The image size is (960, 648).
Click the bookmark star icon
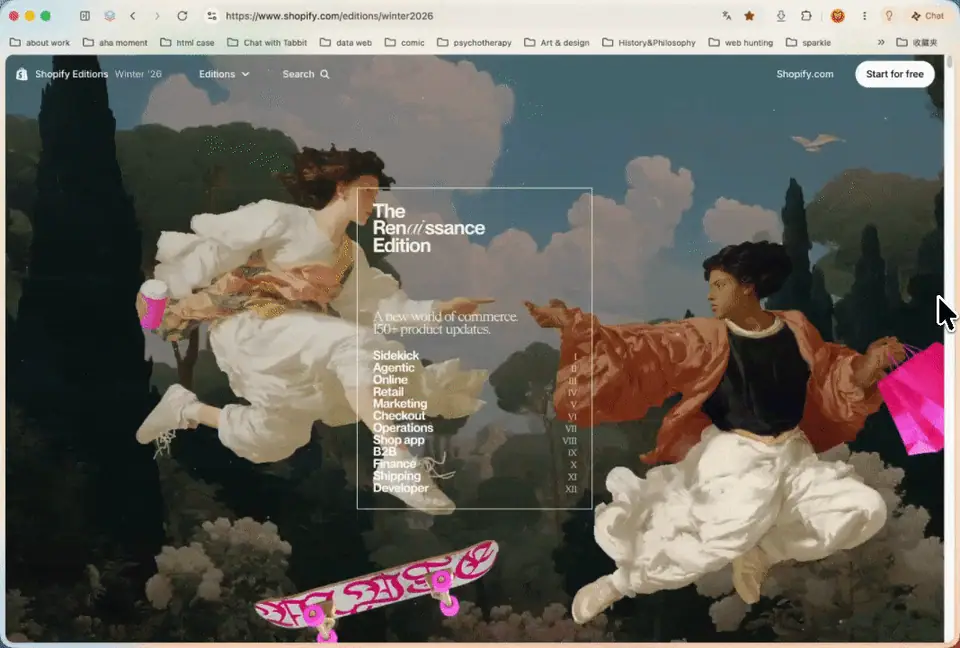[x=749, y=16]
